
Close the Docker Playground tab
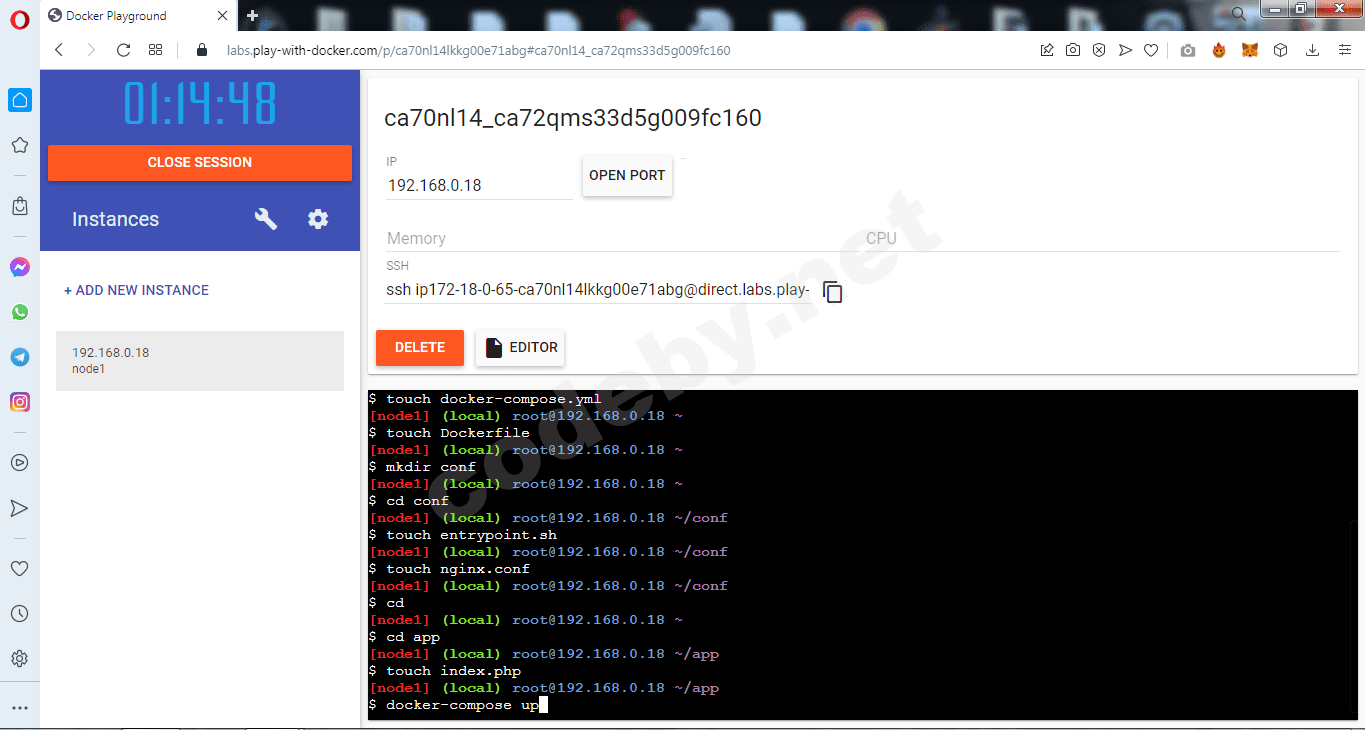[x=223, y=16]
